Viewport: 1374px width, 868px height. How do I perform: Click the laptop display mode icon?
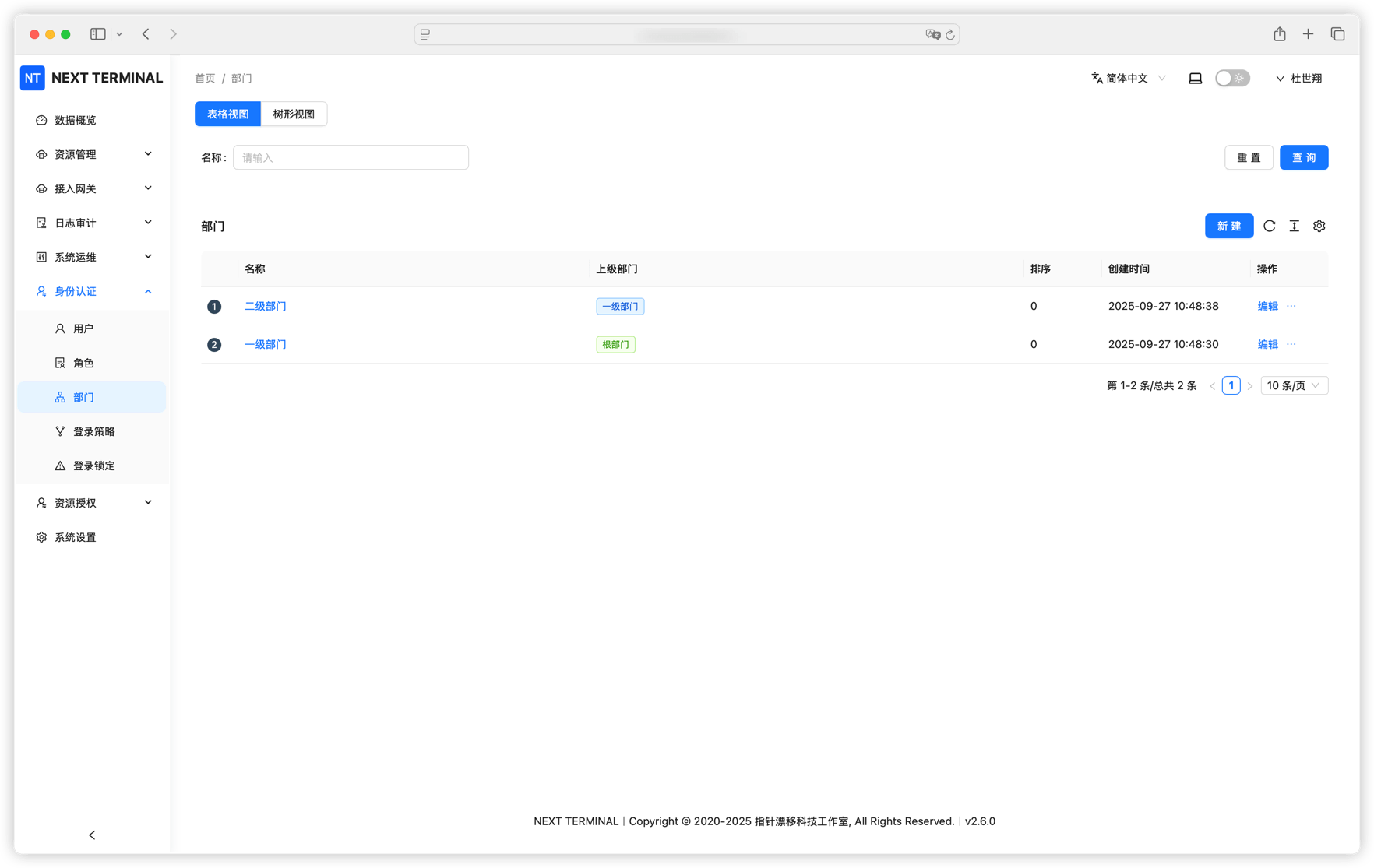(x=1195, y=78)
